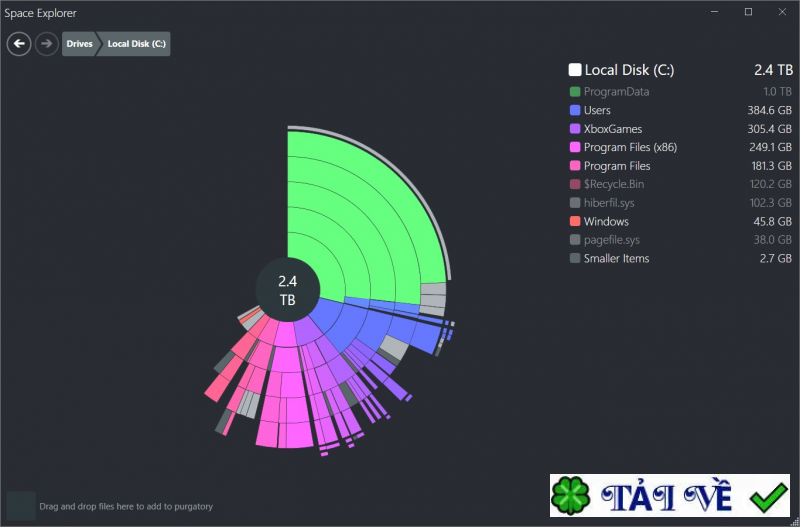The width and height of the screenshot is (800, 527).
Task: Go to the Drives breadcrumb
Action: point(80,44)
